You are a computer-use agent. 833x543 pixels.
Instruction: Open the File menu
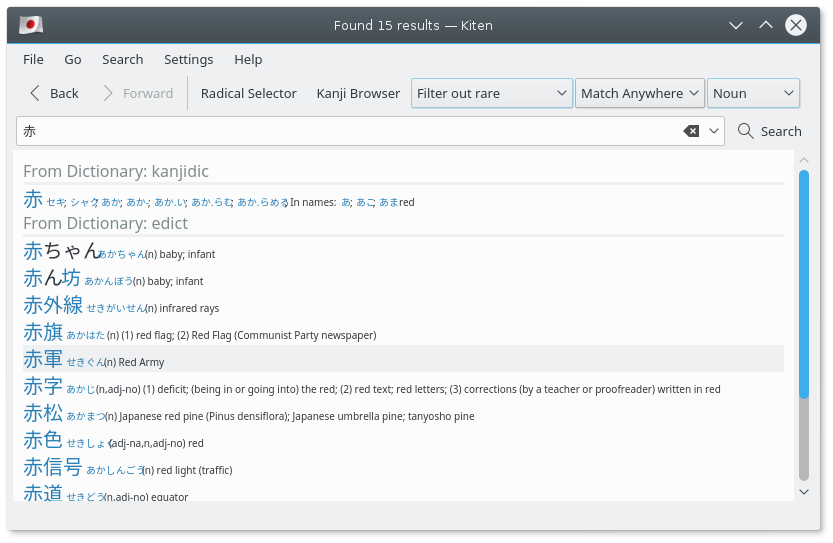click(x=33, y=59)
